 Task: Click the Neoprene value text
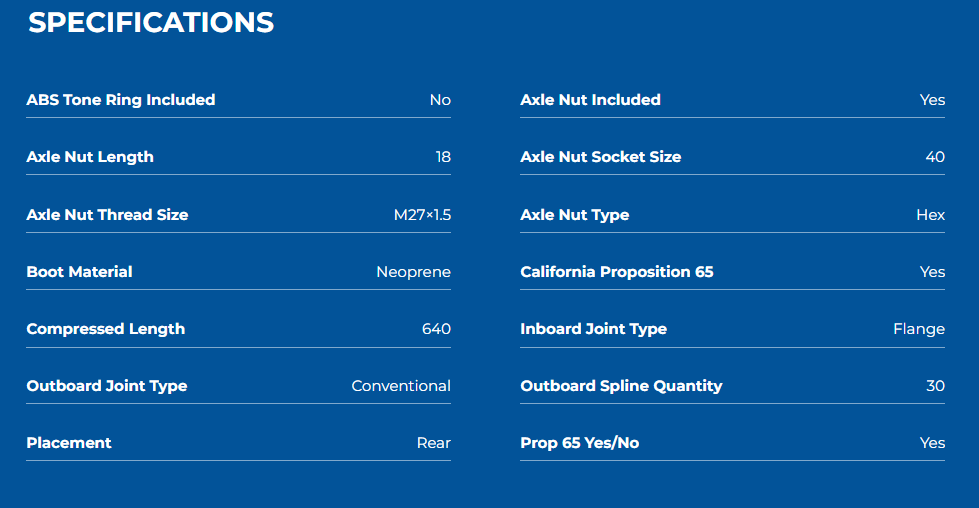coord(413,272)
